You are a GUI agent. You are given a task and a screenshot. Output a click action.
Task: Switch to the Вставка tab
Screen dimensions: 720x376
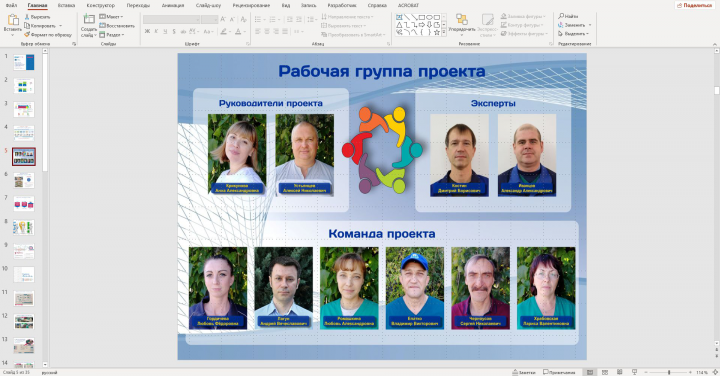[66, 5]
